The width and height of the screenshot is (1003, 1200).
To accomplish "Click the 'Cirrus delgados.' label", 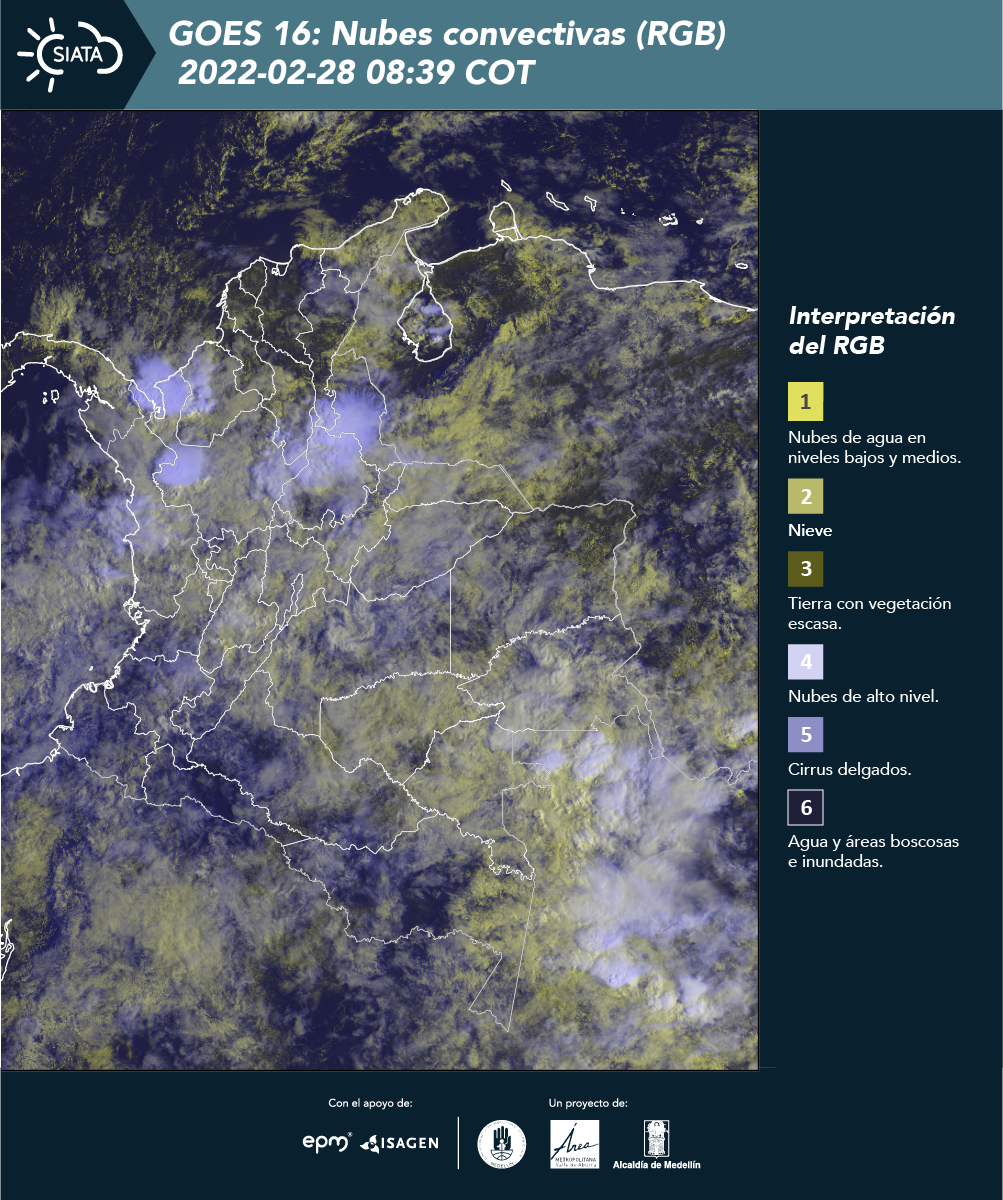I will click(849, 770).
